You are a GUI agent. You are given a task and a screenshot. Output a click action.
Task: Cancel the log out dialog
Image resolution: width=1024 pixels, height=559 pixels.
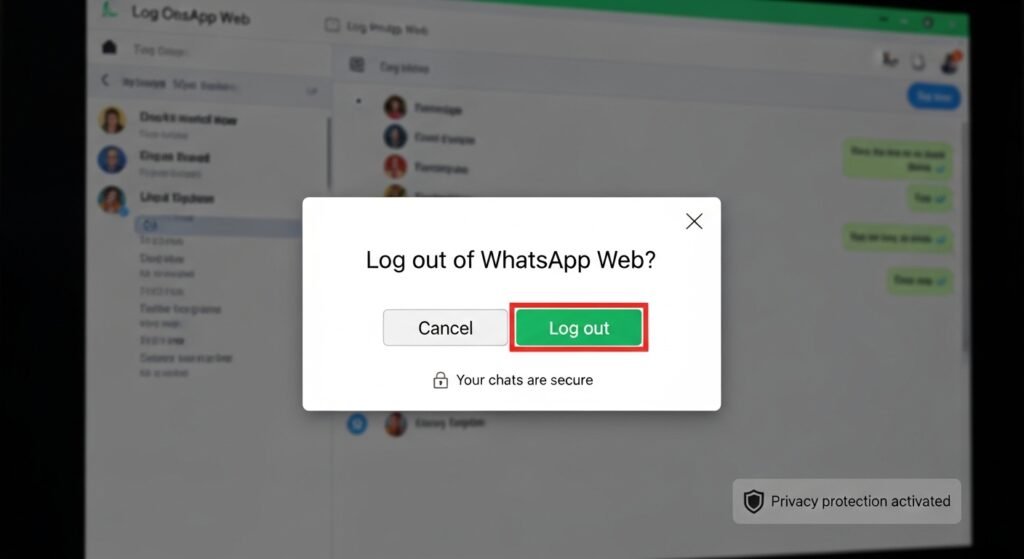tap(445, 327)
